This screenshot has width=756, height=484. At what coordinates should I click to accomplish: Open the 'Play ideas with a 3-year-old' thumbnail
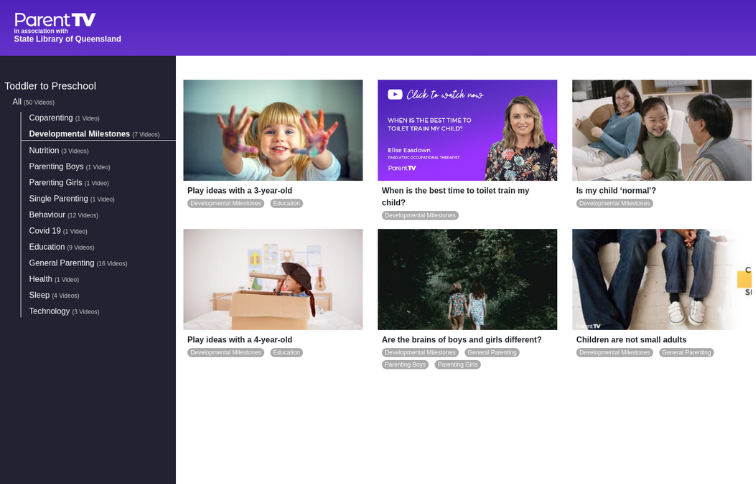[273, 130]
